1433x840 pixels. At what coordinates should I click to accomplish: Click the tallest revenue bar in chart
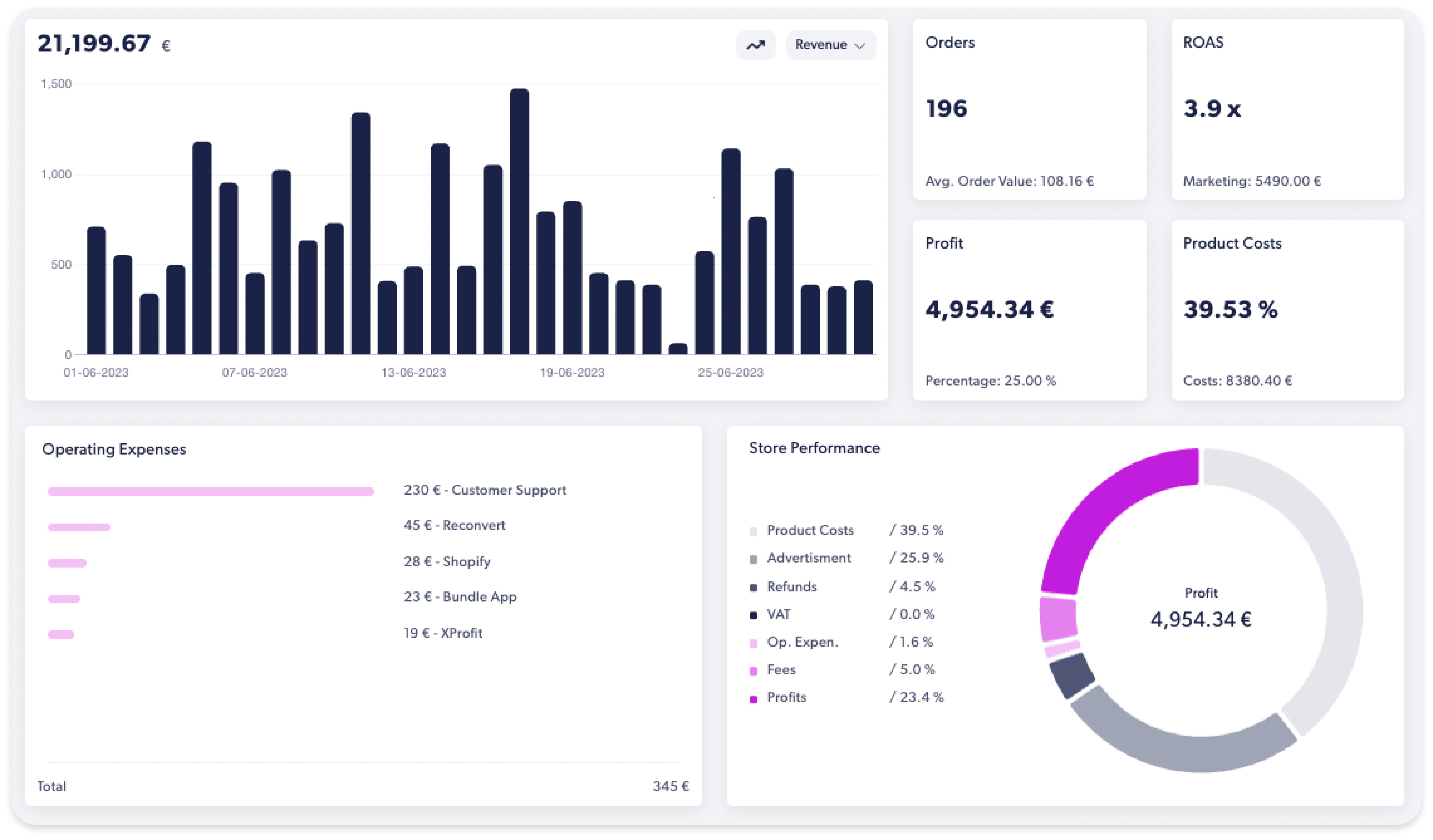click(x=519, y=222)
